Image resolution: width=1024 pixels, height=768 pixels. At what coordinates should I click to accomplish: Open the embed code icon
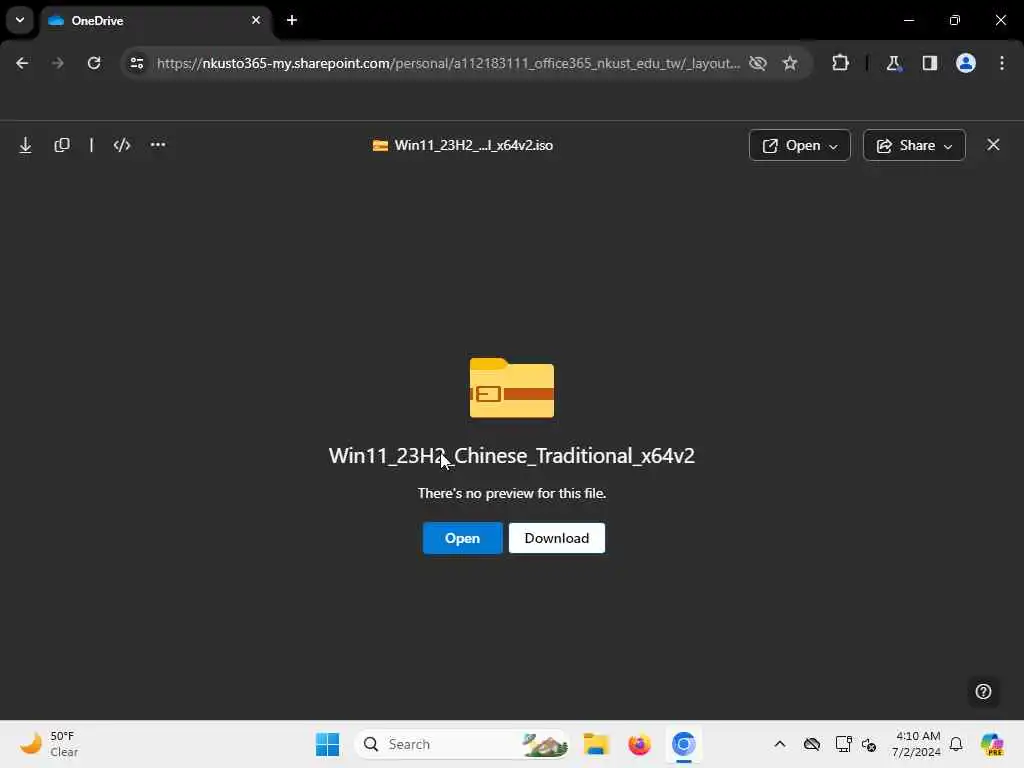(x=122, y=145)
